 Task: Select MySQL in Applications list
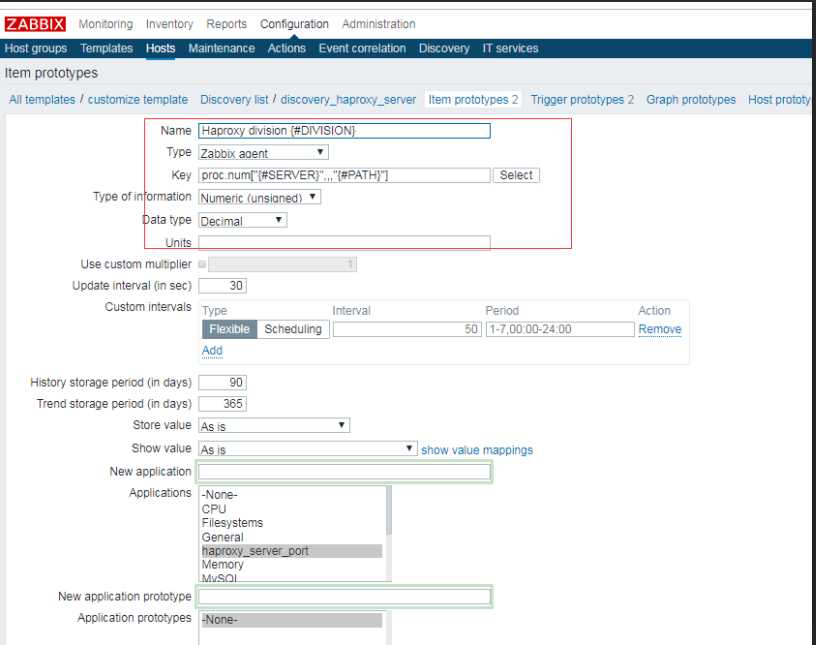click(x=292, y=577)
